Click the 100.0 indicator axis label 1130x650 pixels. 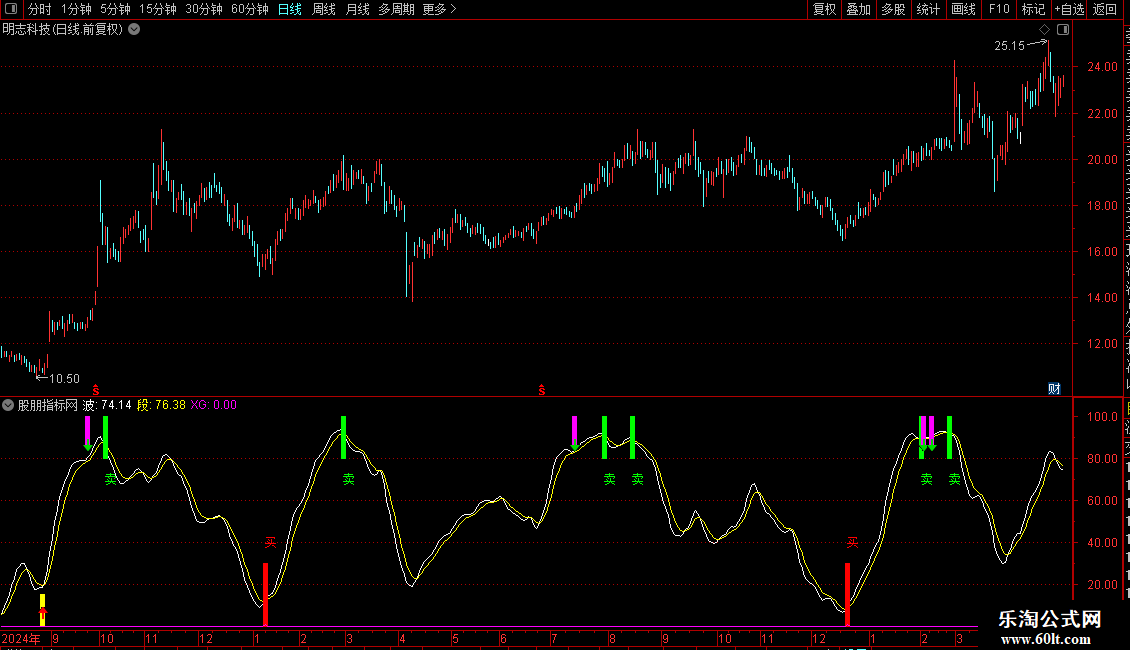[1102, 417]
